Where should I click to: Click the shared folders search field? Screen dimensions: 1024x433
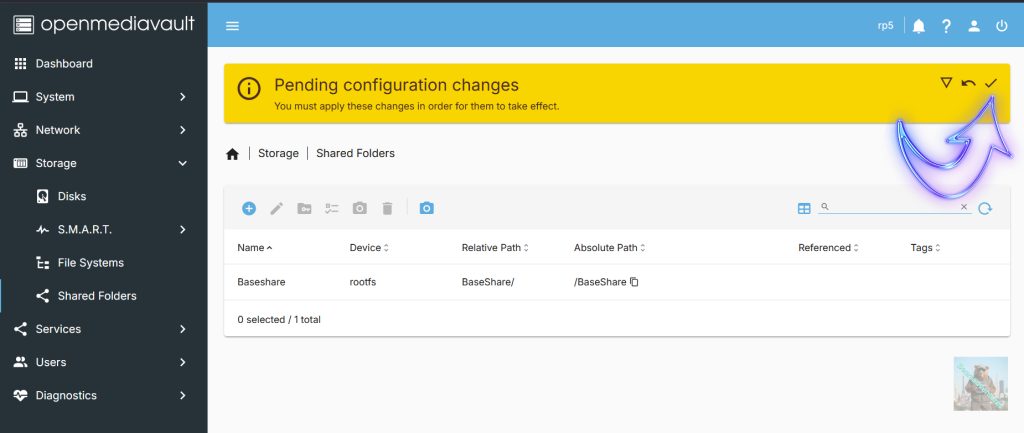click(x=888, y=207)
